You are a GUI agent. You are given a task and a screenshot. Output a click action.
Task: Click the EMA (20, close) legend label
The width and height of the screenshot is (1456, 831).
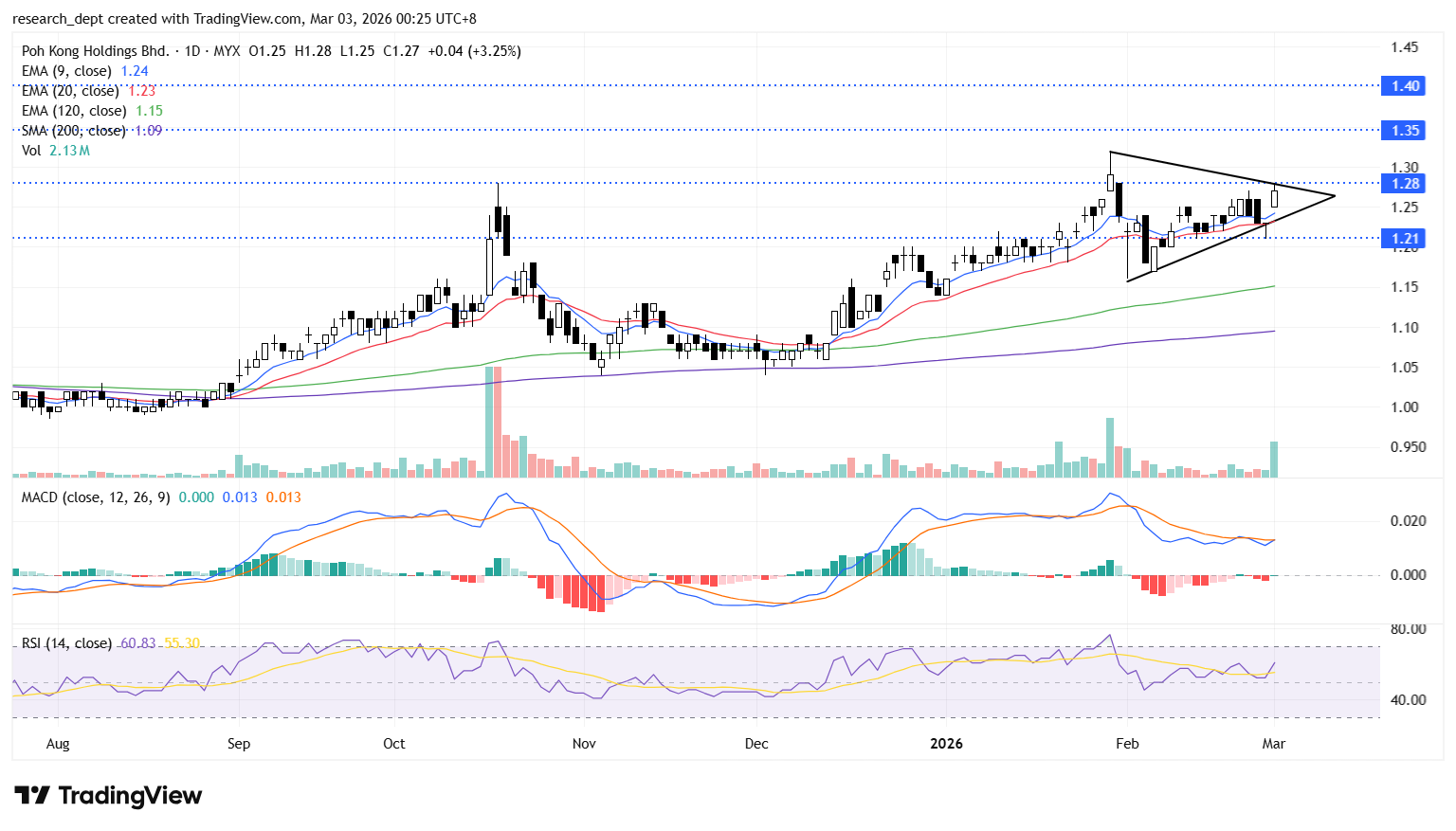pos(70,91)
